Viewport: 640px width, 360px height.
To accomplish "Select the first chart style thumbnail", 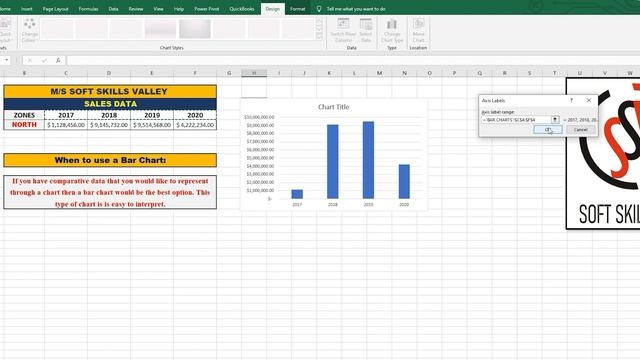I will tap(57, 29).
